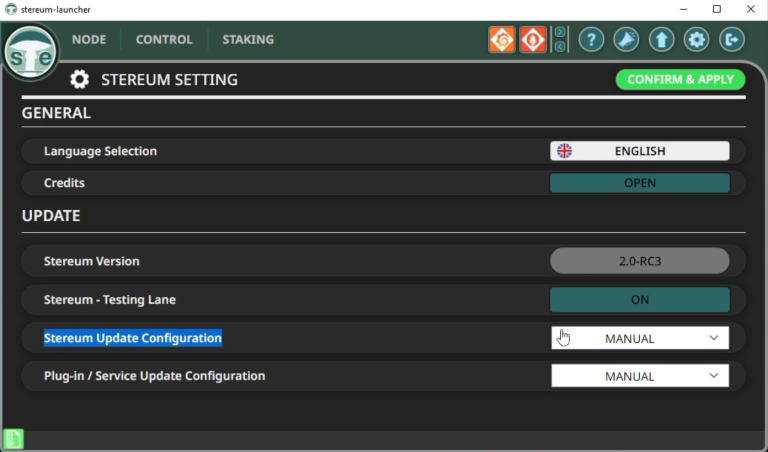Go to the CONTROL tab
This screenshot has height=452, width=768.
pyautogui.click(x=164, y=40)
